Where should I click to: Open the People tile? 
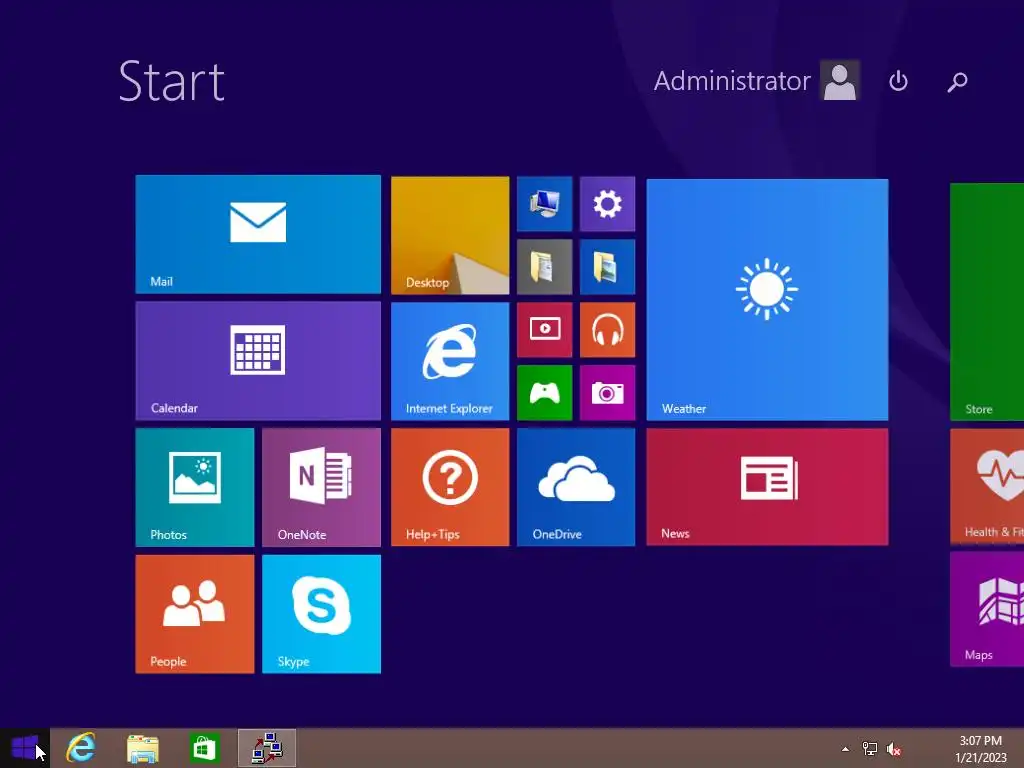[x=195, y=614]
